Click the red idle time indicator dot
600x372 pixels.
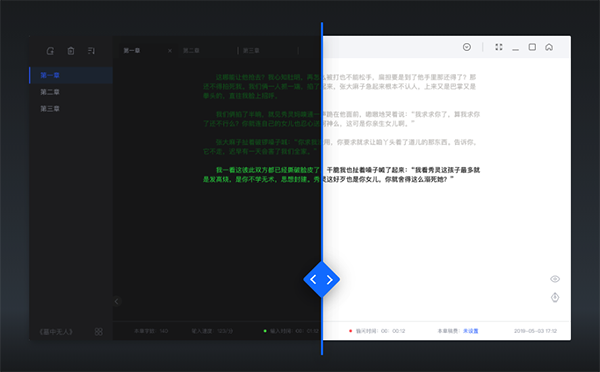tap(350, 331)
